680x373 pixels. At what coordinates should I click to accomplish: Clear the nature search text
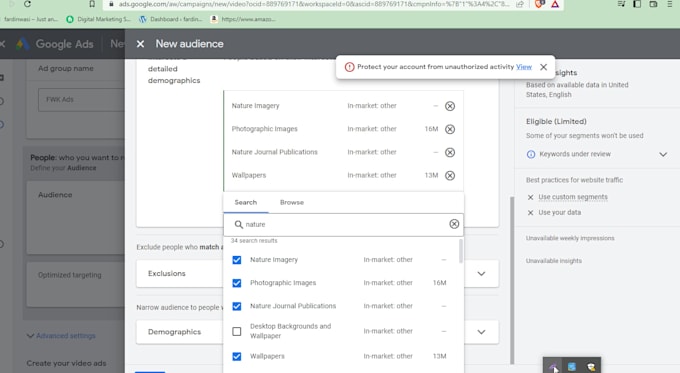point(454,224)
